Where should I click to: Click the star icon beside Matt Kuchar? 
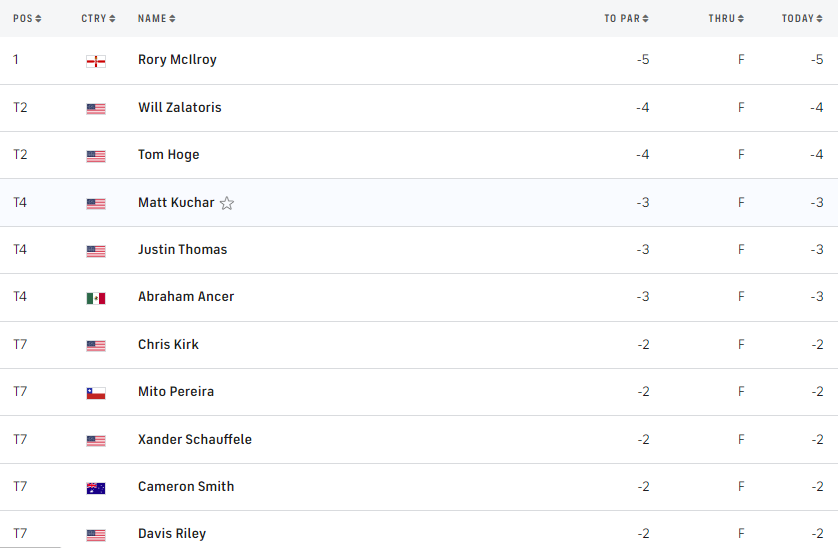tap(227, 203)
